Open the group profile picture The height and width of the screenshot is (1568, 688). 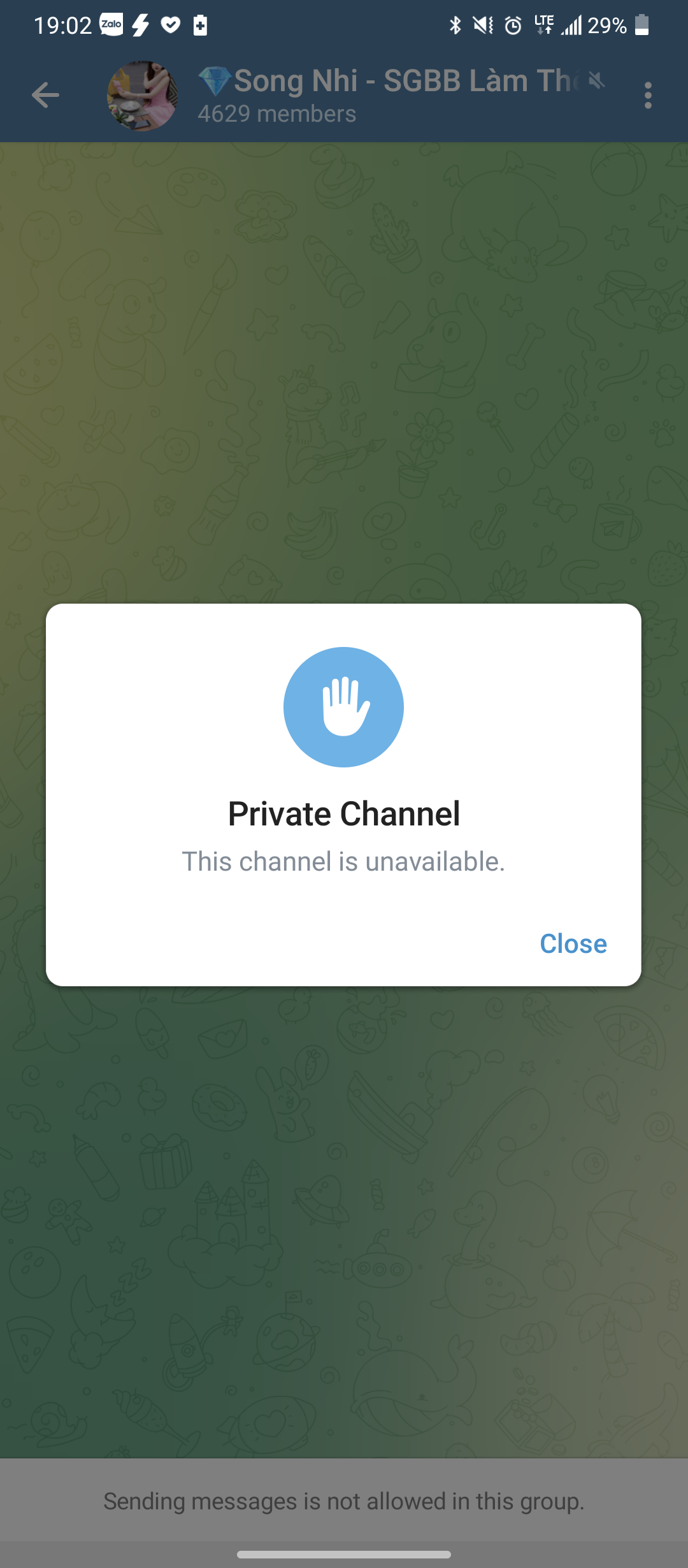click(143, 96)
